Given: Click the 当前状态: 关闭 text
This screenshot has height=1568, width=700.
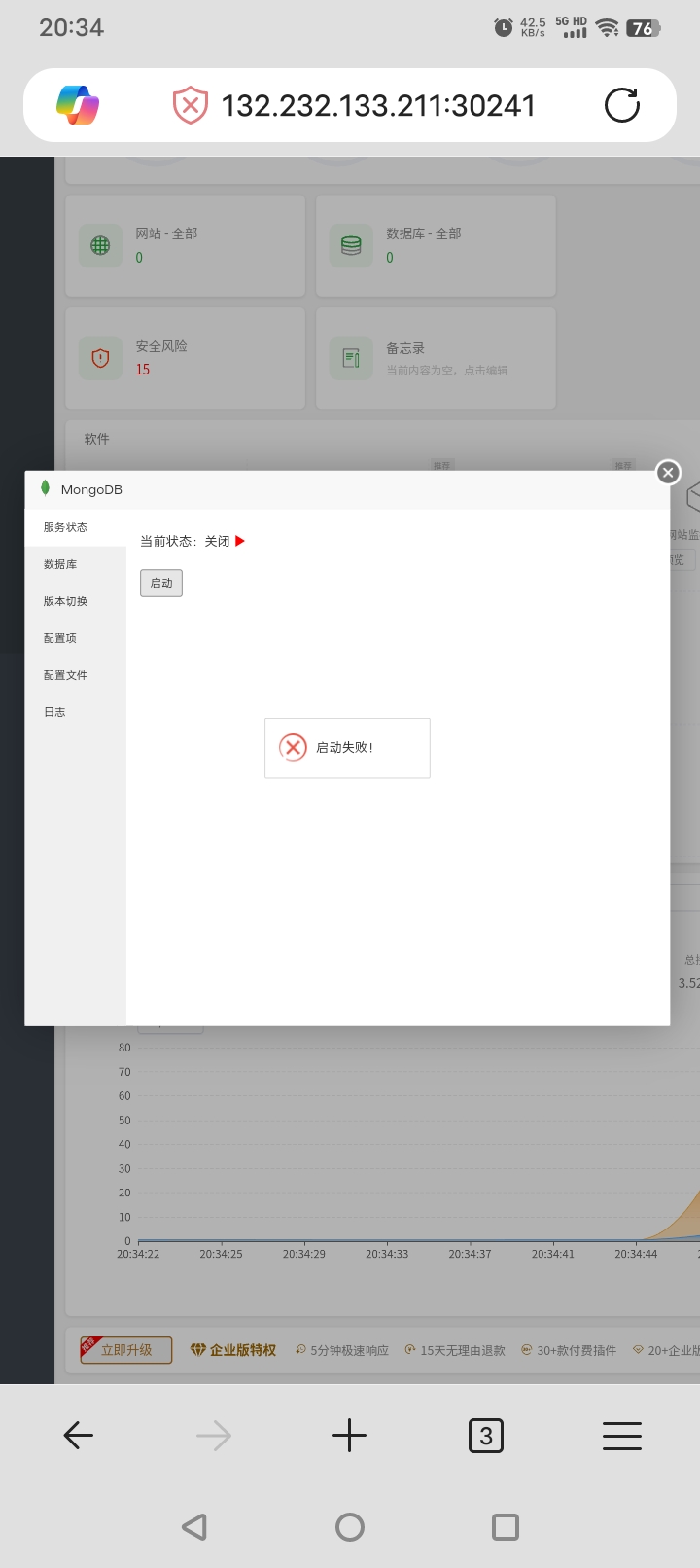Looking at the screenshot, I should point(185,541).
